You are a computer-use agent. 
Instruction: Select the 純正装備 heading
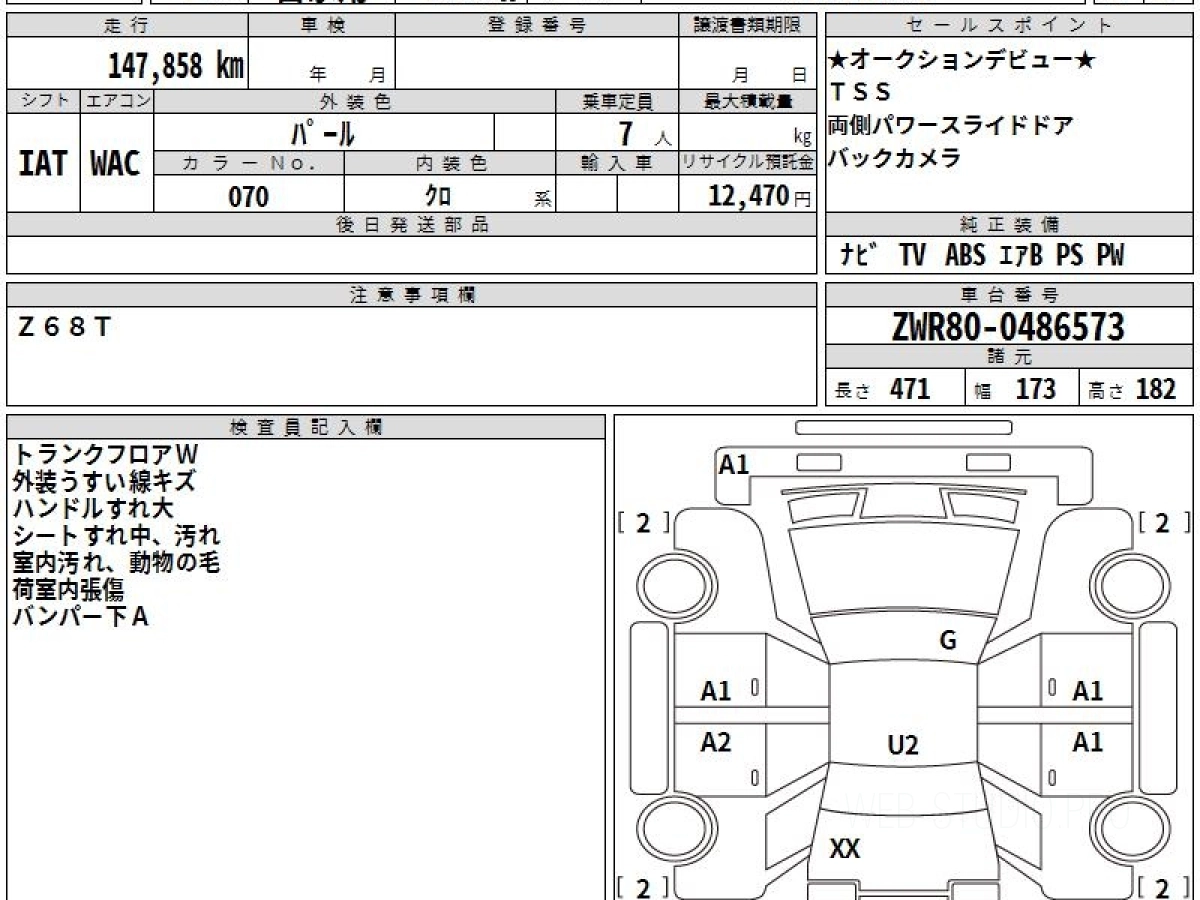(1009, 225)
